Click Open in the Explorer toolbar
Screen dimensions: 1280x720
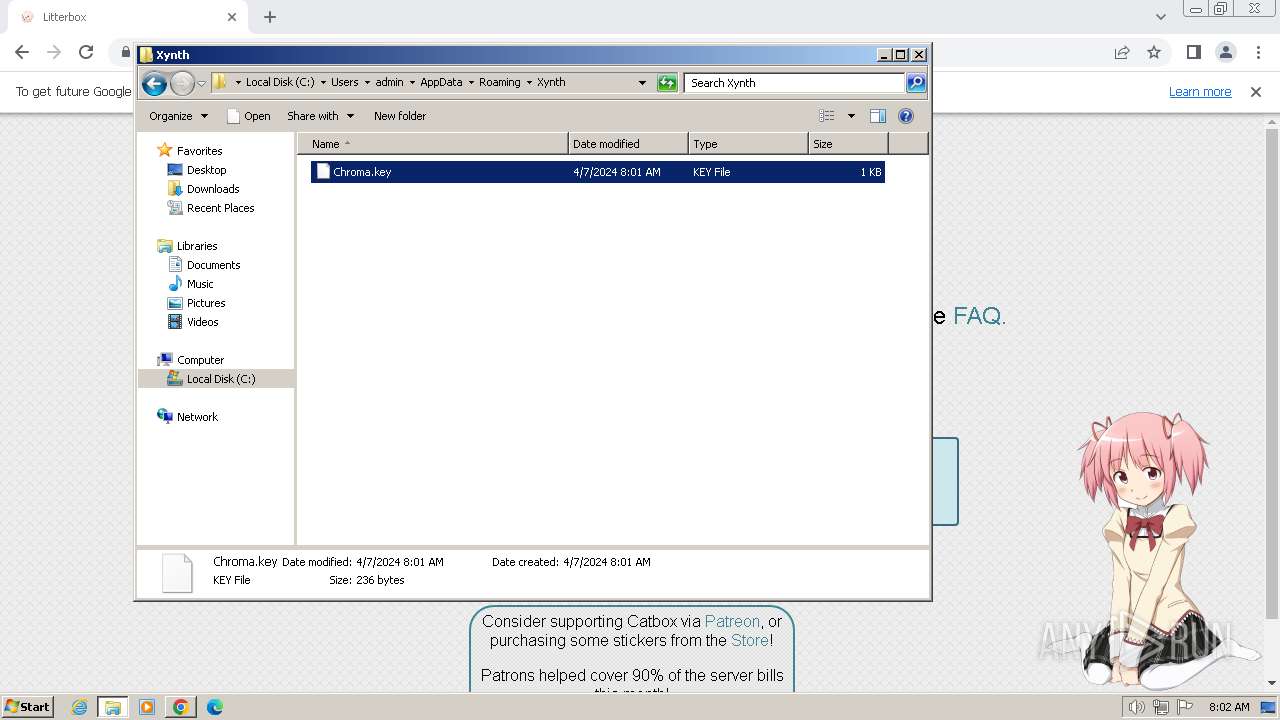[249, 116]
